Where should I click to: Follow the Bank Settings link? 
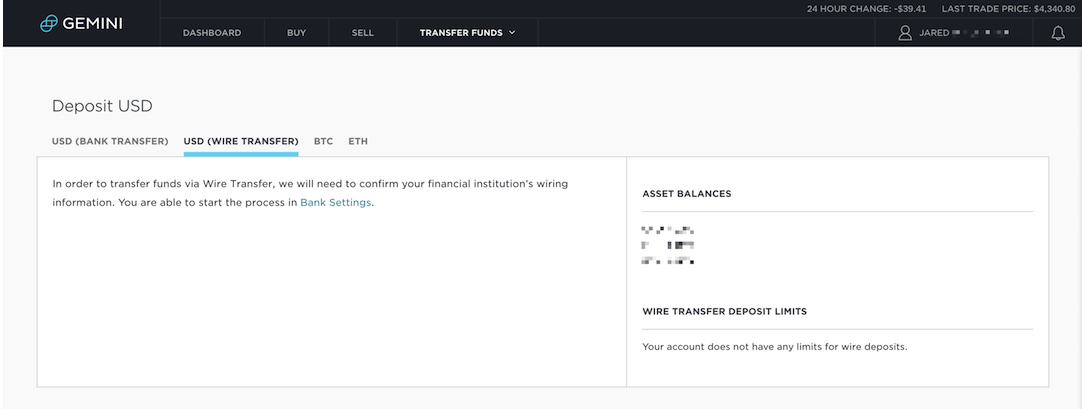(x=335, y=203)
